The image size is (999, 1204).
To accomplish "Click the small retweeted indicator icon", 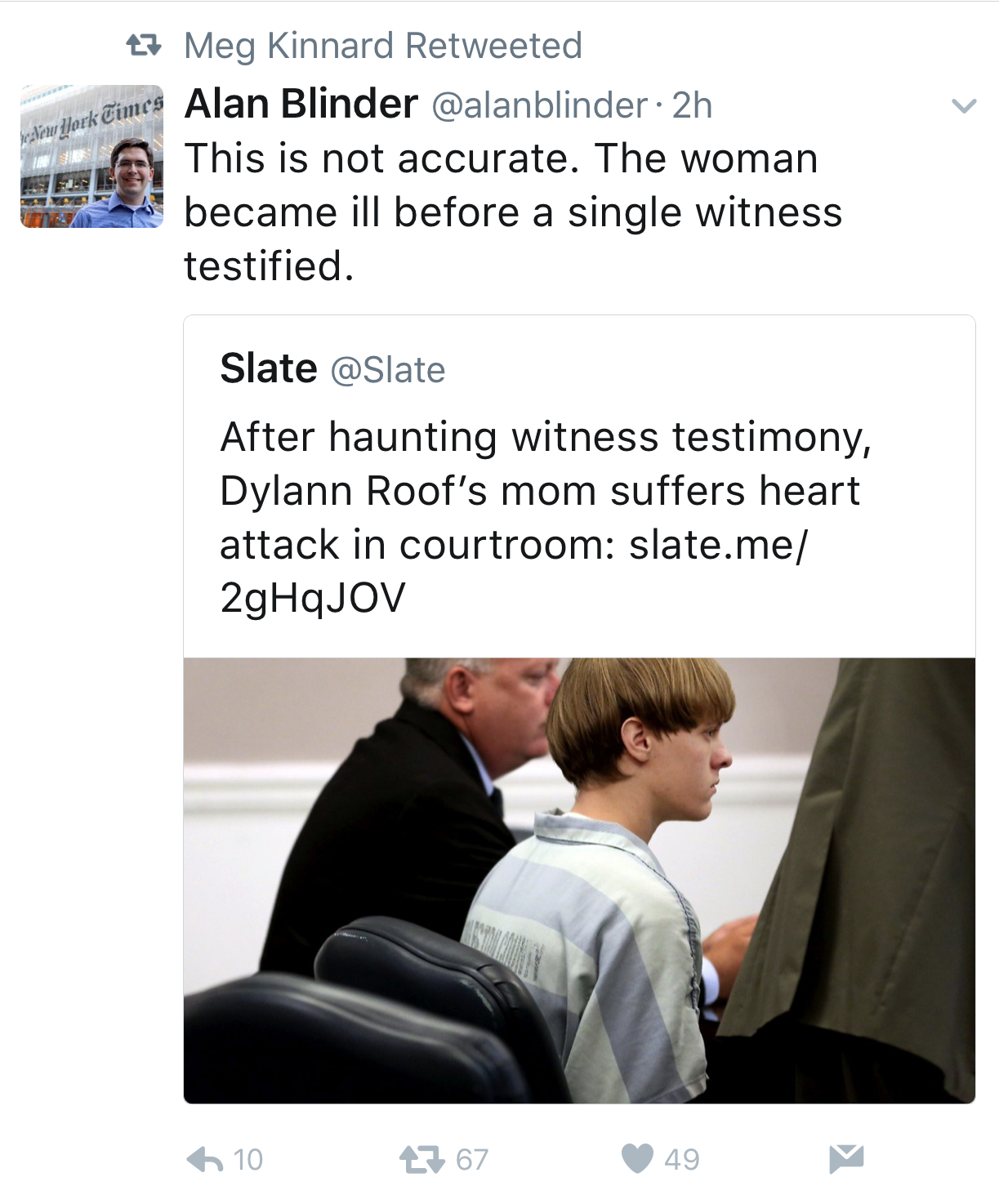I will point(144,46).
